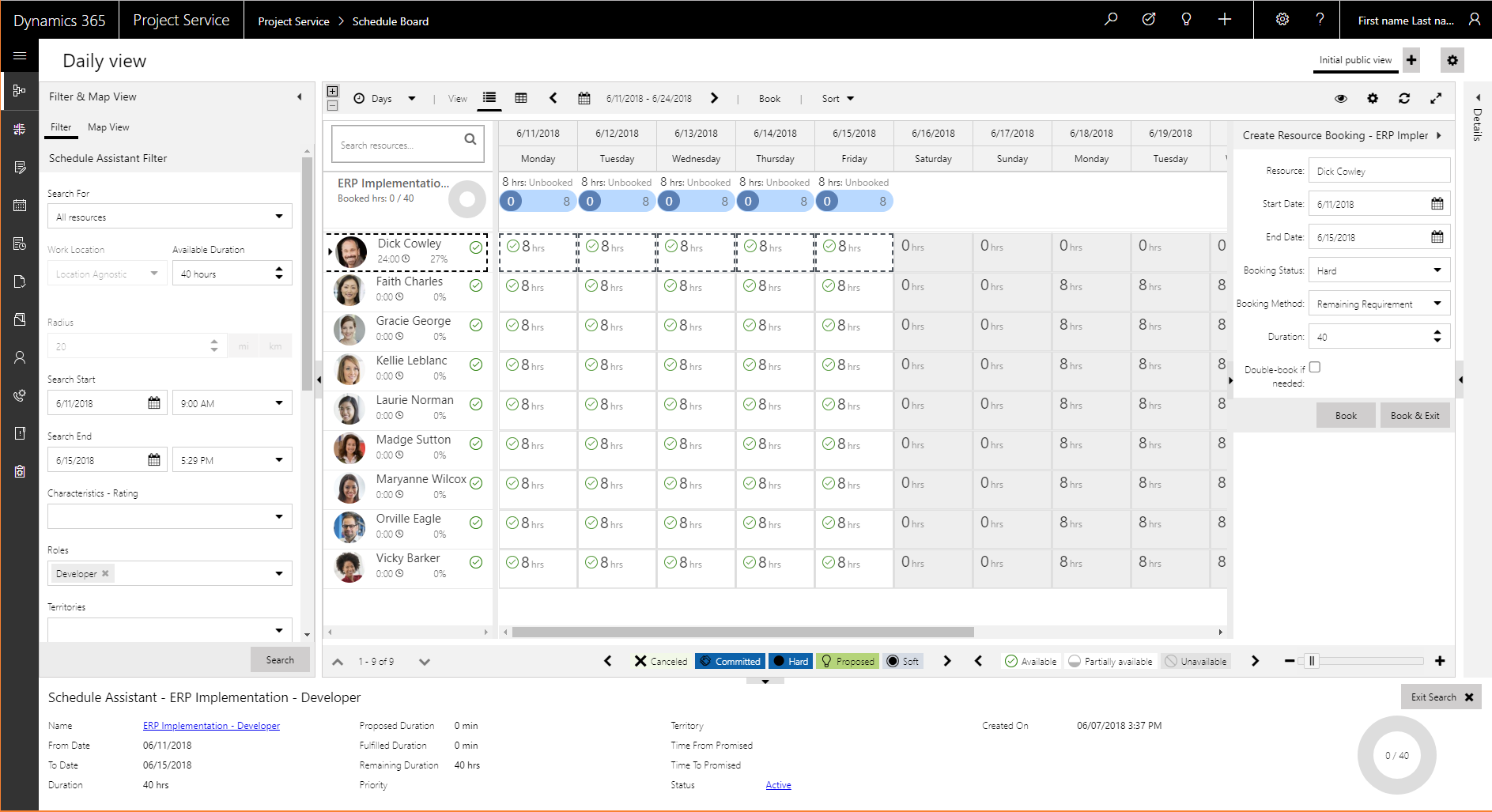Click the Search filter button
Image resolution: width=1492 pixels, height=812 pixels.
280,659
